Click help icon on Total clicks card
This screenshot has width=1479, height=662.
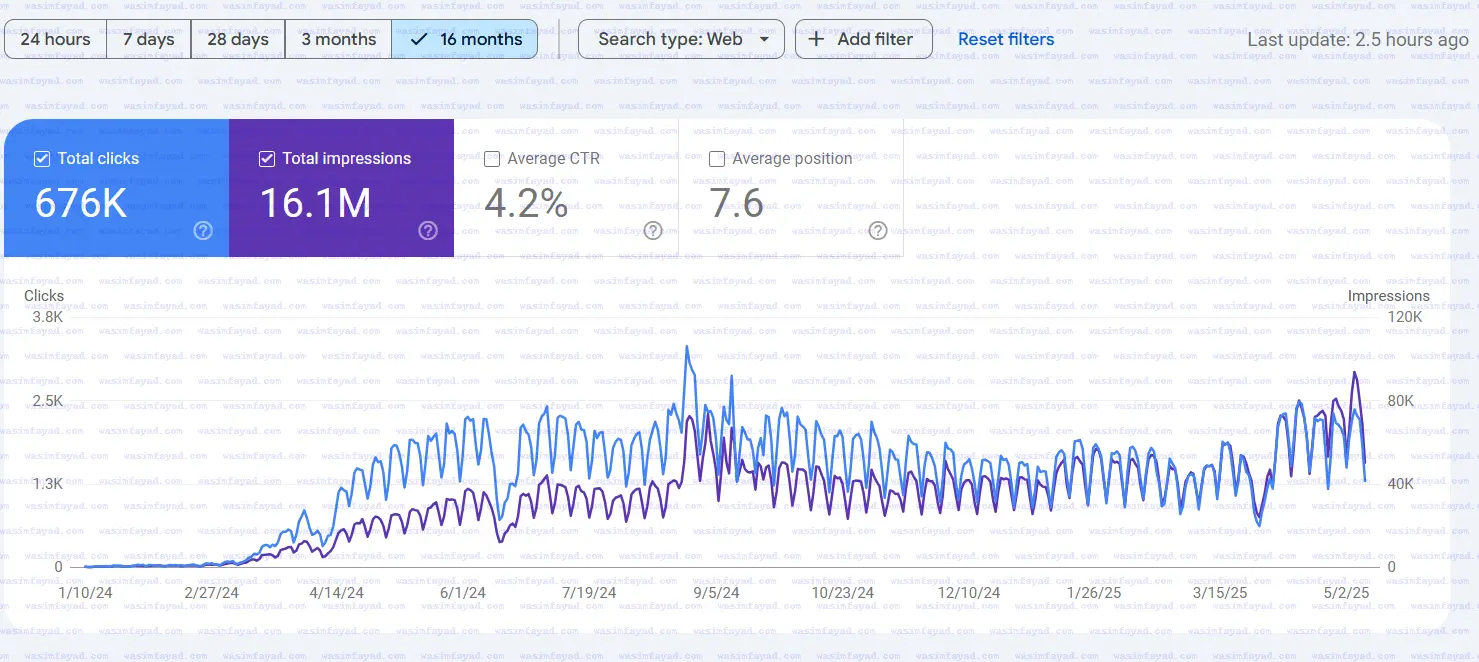click(x=203, y=231)
